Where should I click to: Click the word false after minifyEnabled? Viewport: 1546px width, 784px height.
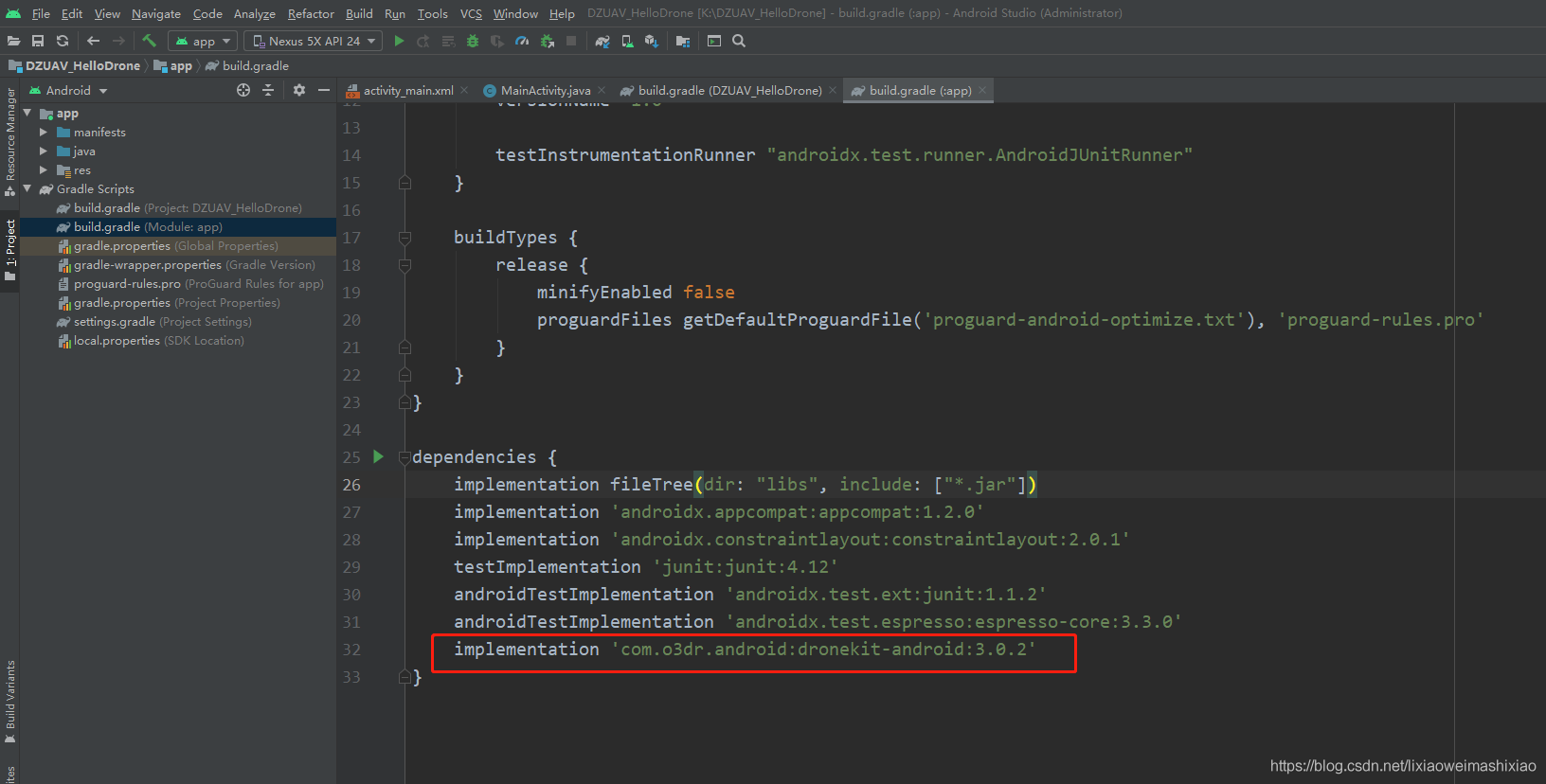point(710,293)
